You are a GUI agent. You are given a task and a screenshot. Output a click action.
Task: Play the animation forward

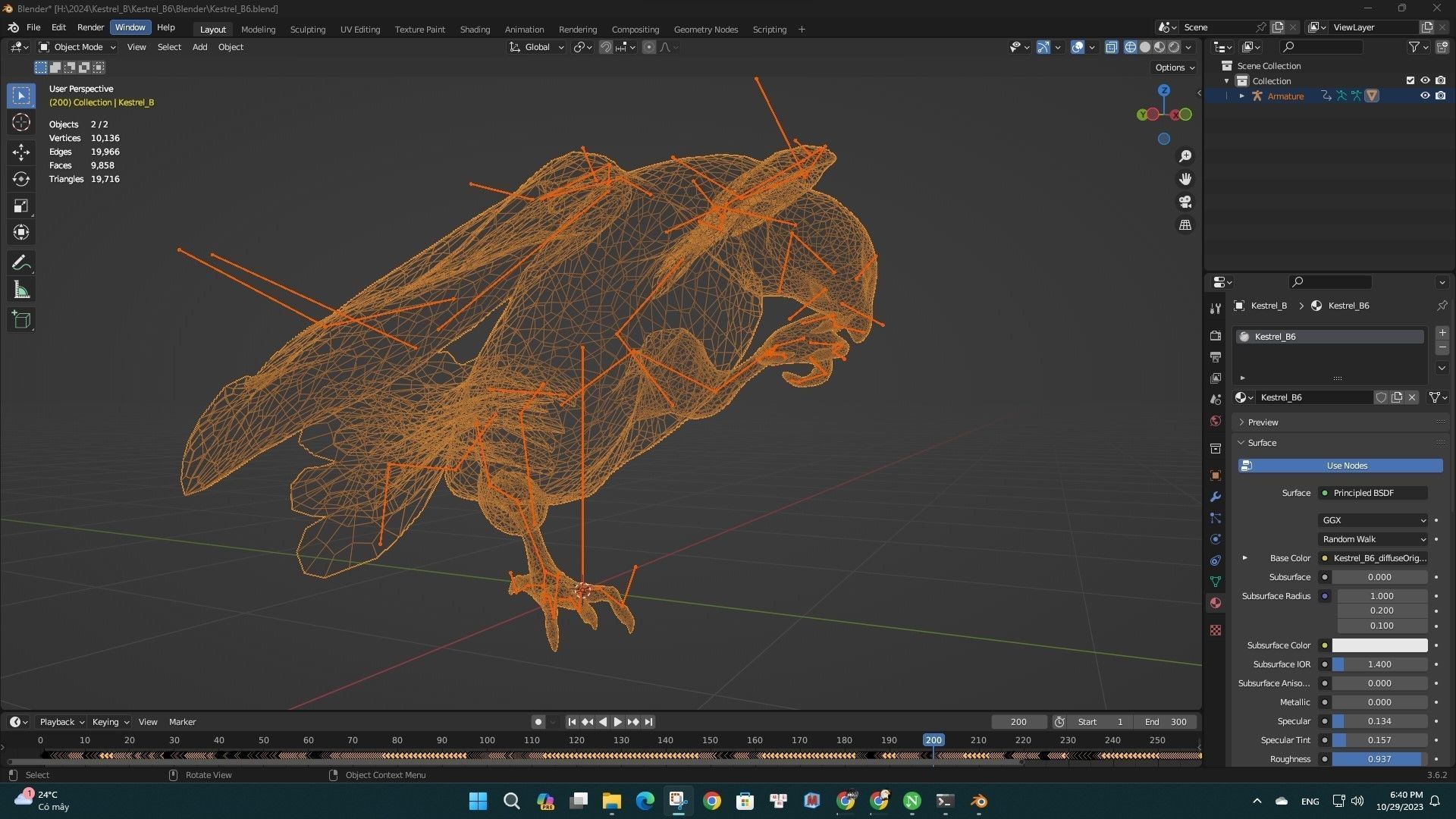tap(617, 722)
